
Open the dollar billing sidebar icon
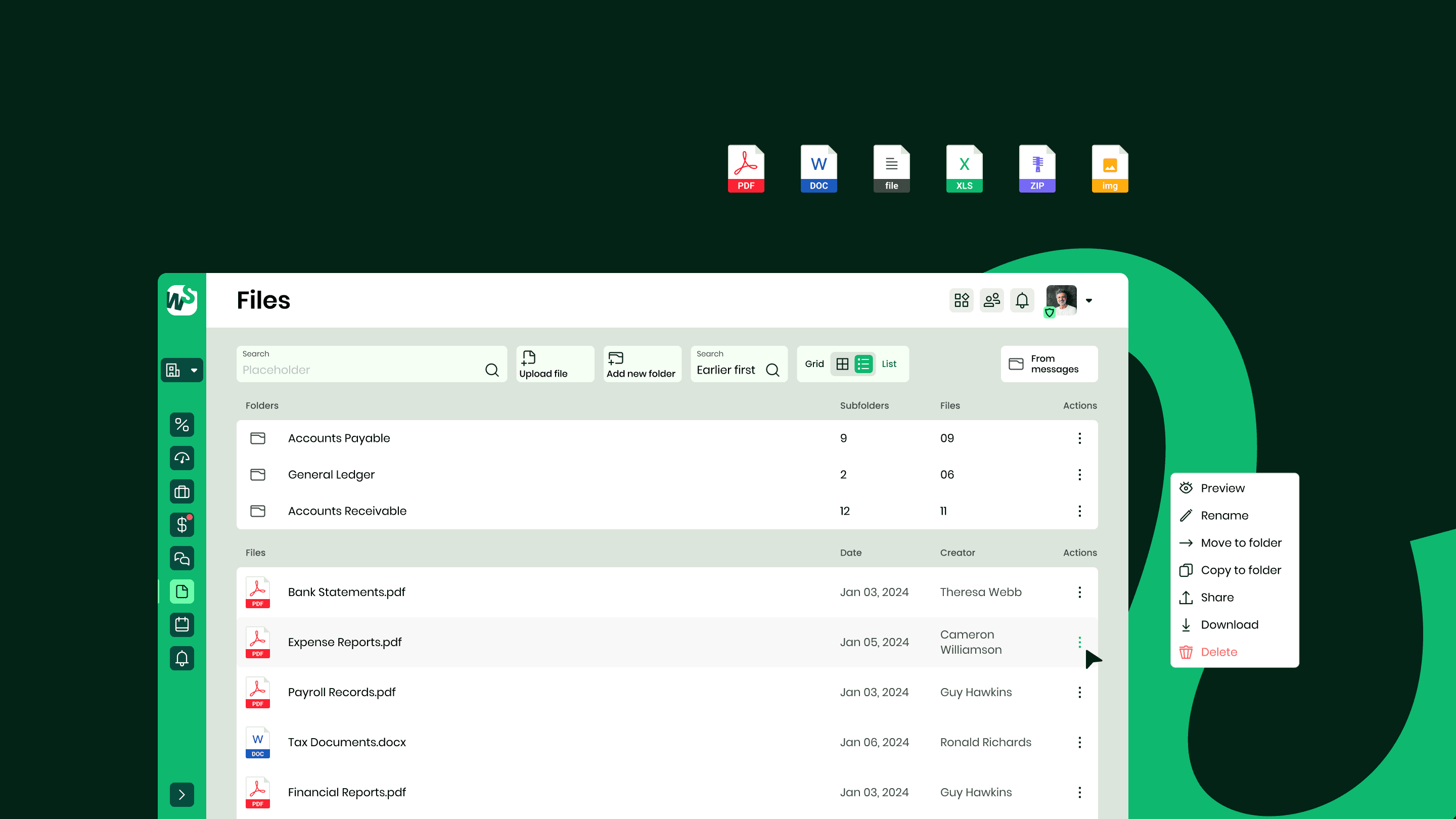181,525
